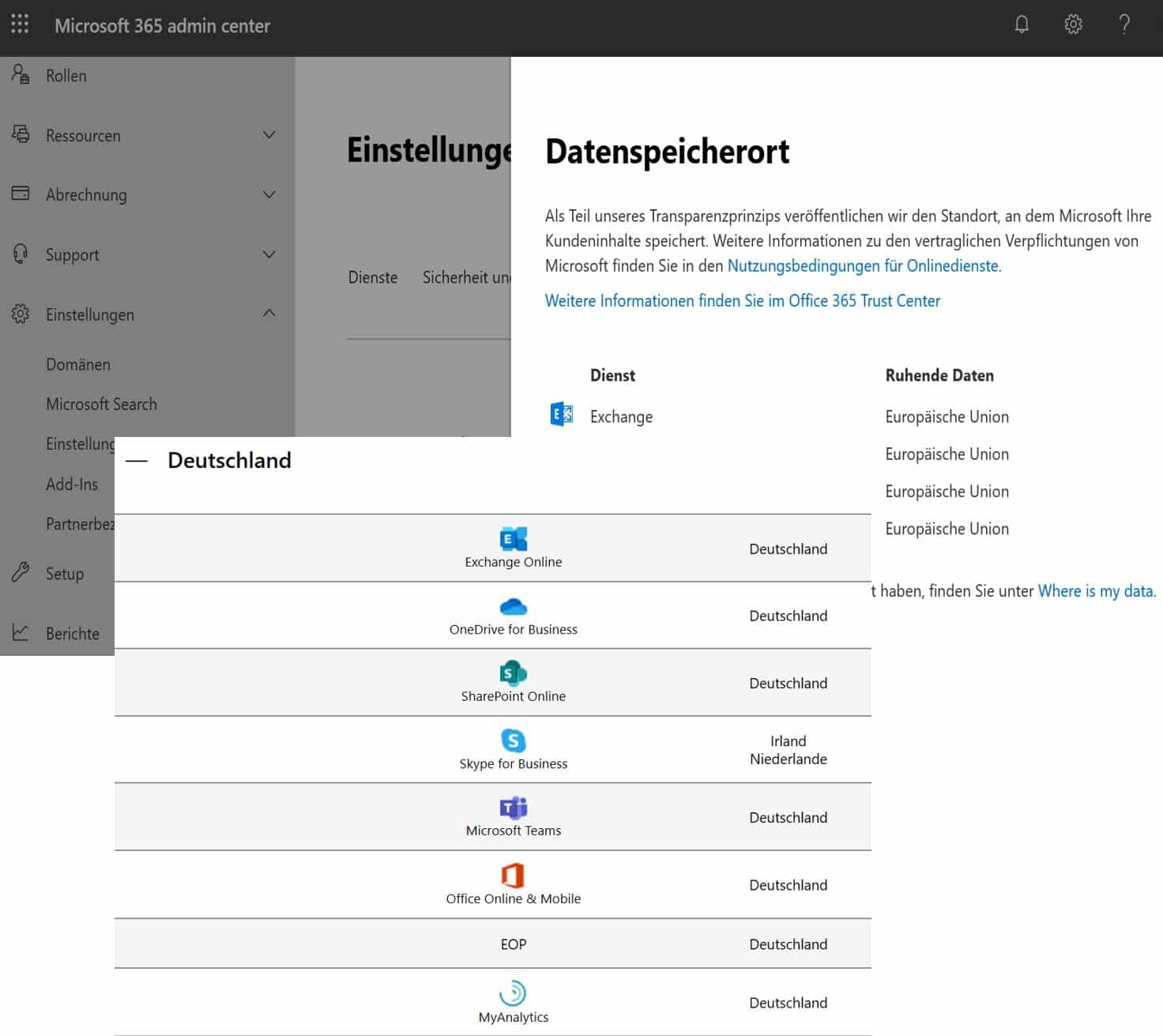Click the Dienst column header
This screenshot has width=1163, height=1036.
pos(612,375)
